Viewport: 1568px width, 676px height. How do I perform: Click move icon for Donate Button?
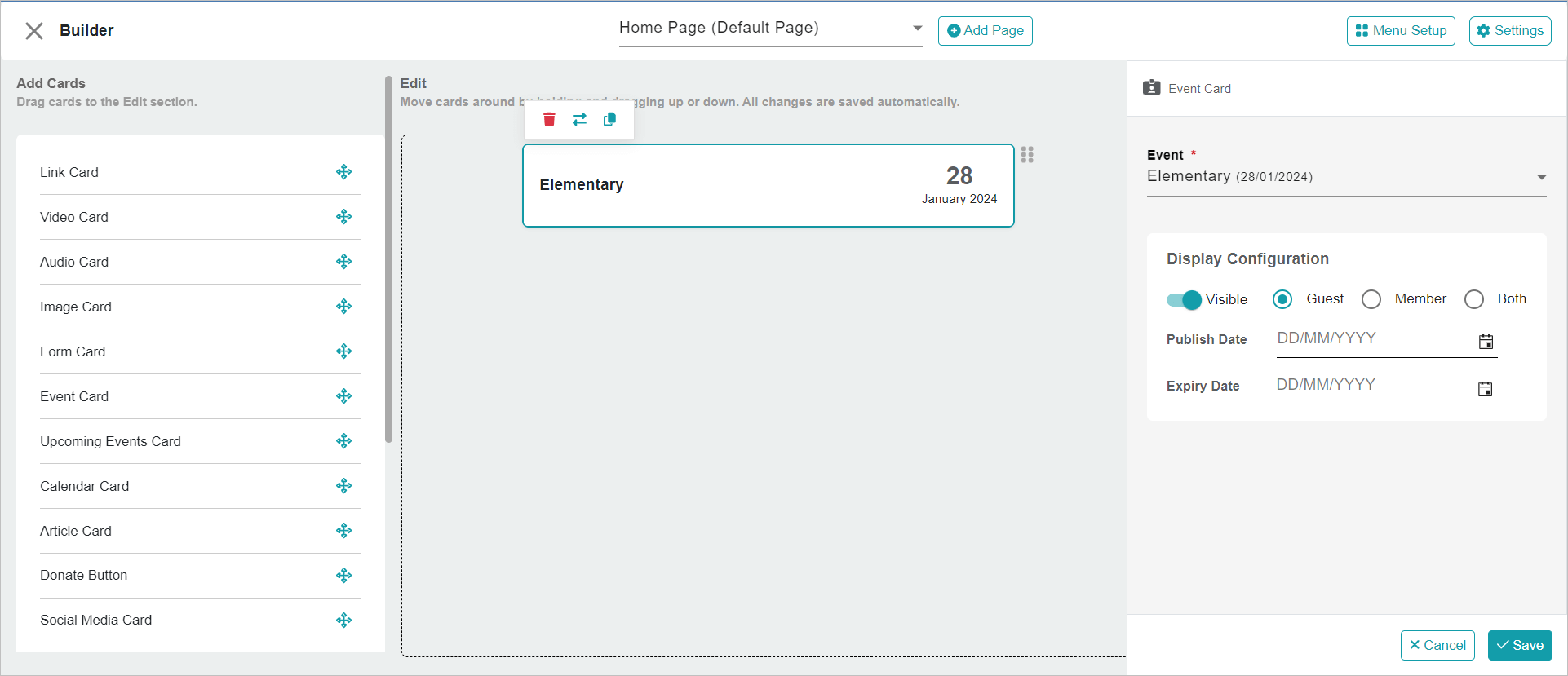[344, 576]
